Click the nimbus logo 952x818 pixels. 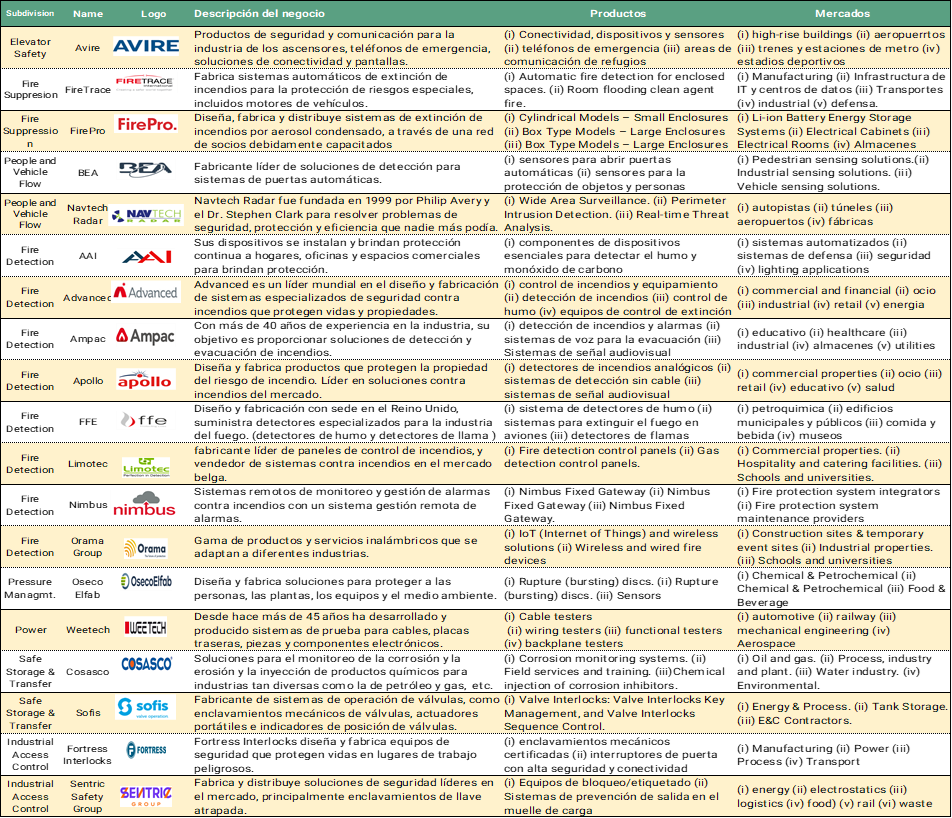point(144,505)
